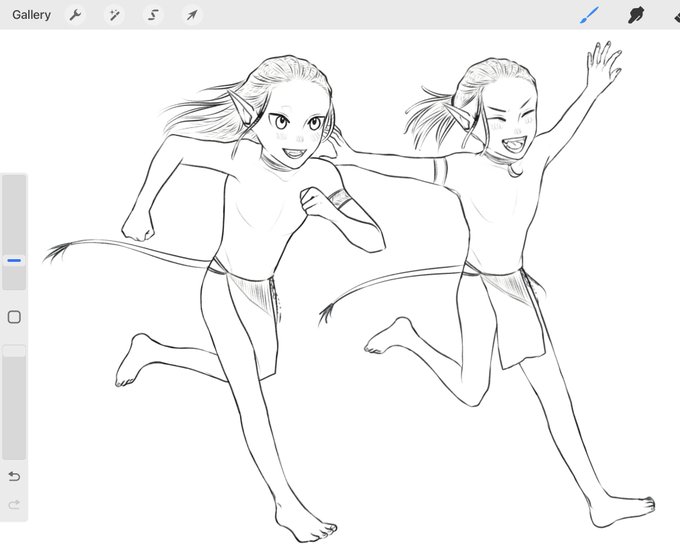Select the Brush tool

589,15
